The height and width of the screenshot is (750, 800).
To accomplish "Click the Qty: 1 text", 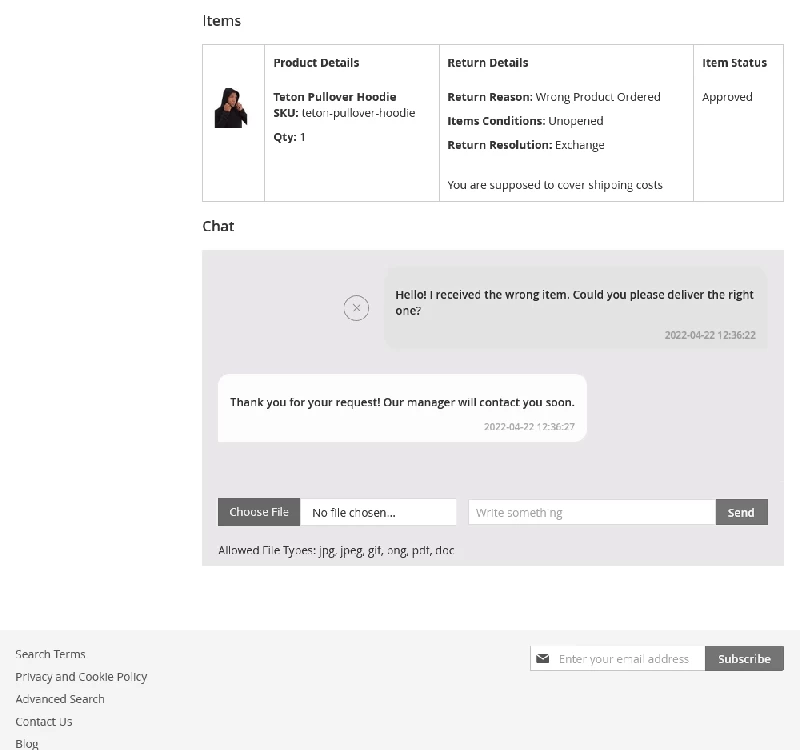I will pos(289,137).
